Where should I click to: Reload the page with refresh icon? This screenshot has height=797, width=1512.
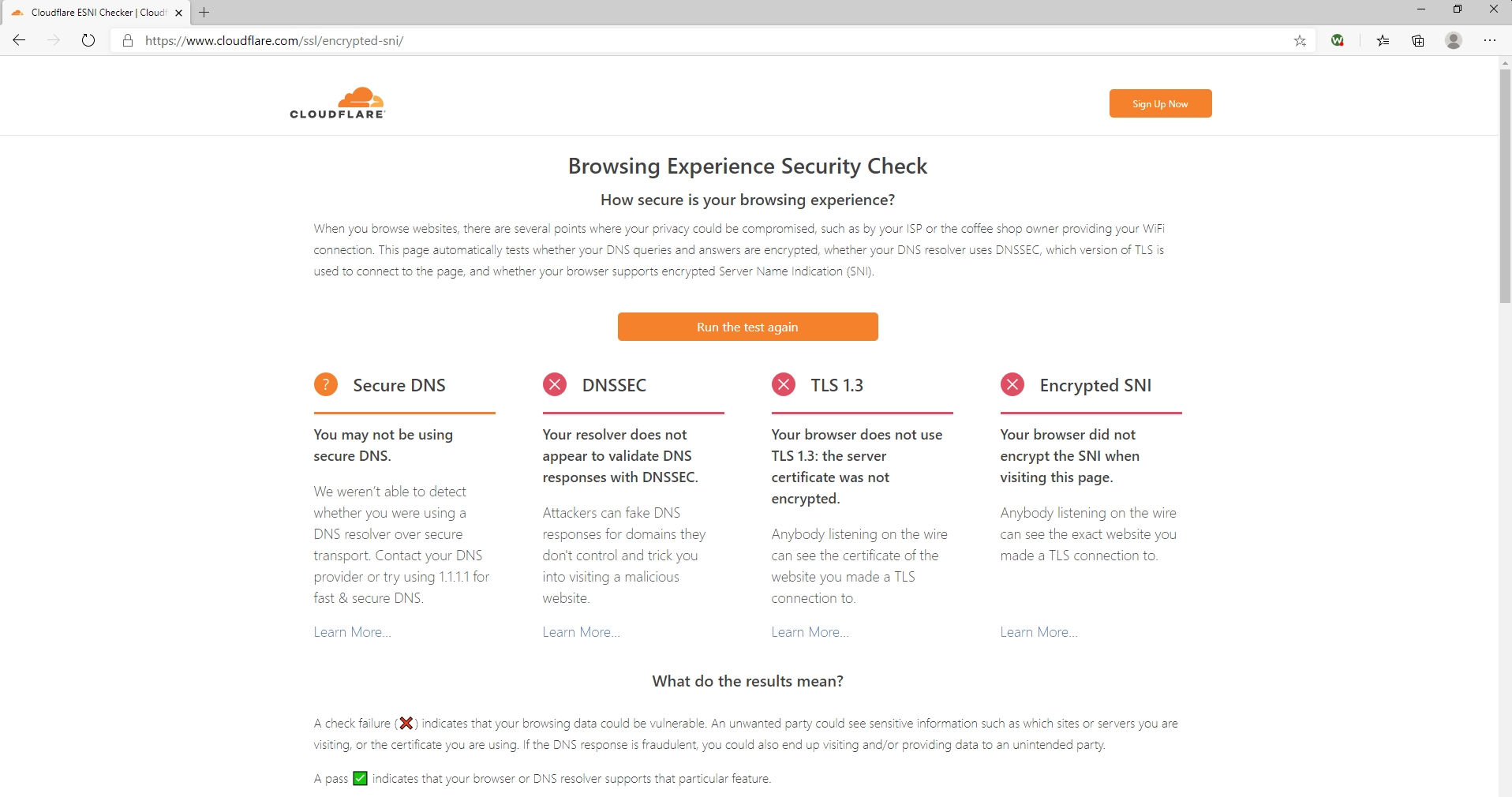(88, 40)
